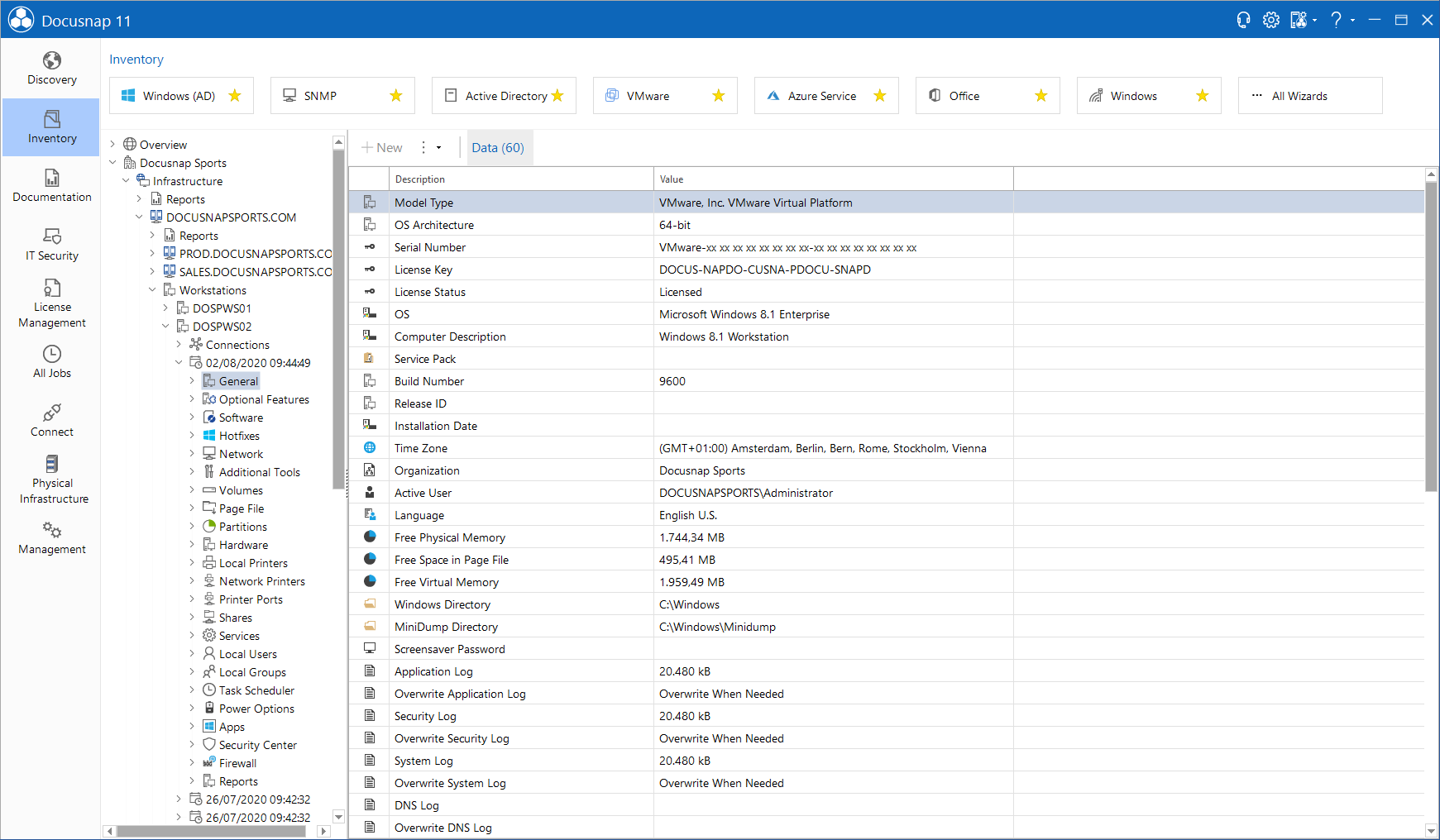The width and height of the screenshot is (1440, 840).
Task: Toggle favorite star on Windows wizard
Action: click(x=1203, y=96)
